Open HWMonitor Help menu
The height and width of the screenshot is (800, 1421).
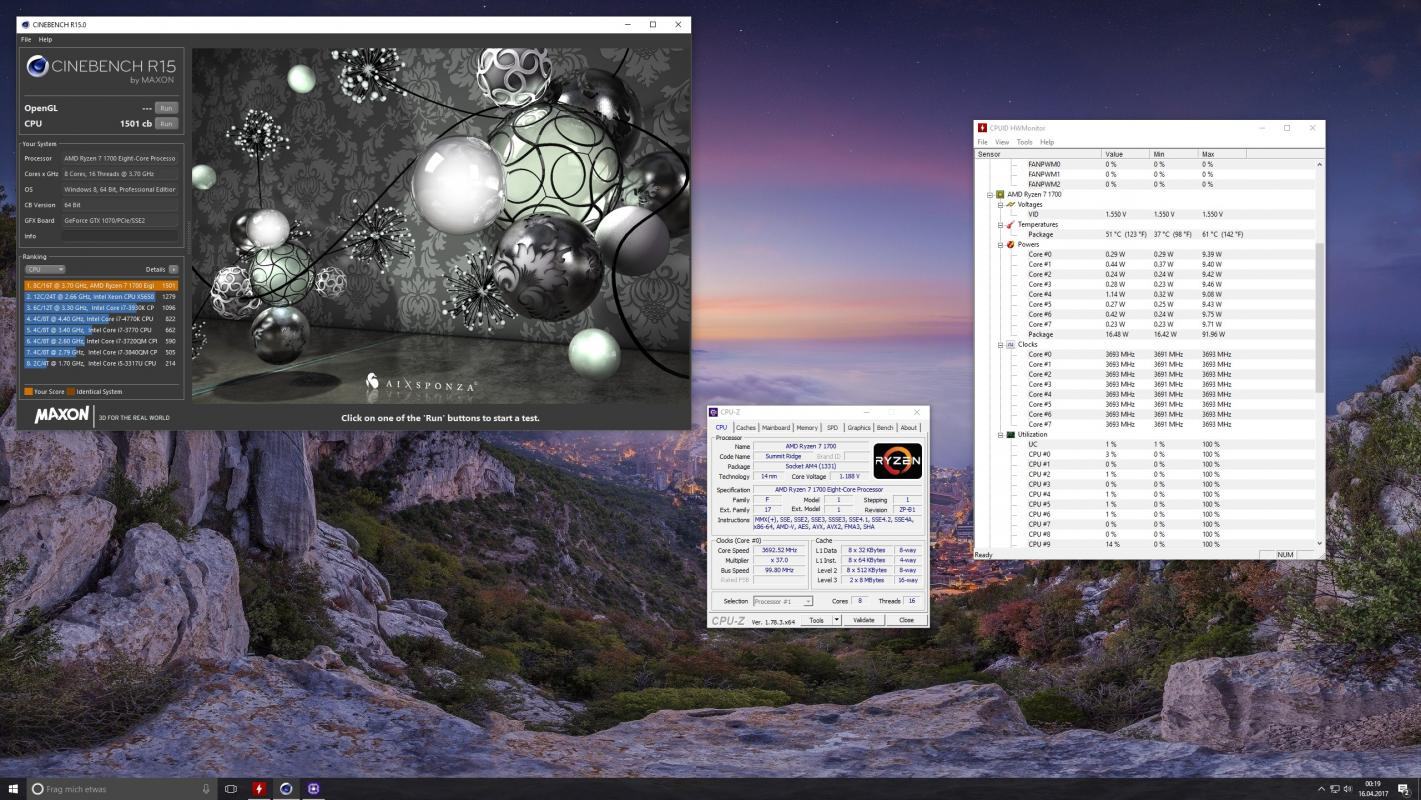[1047, 142]
